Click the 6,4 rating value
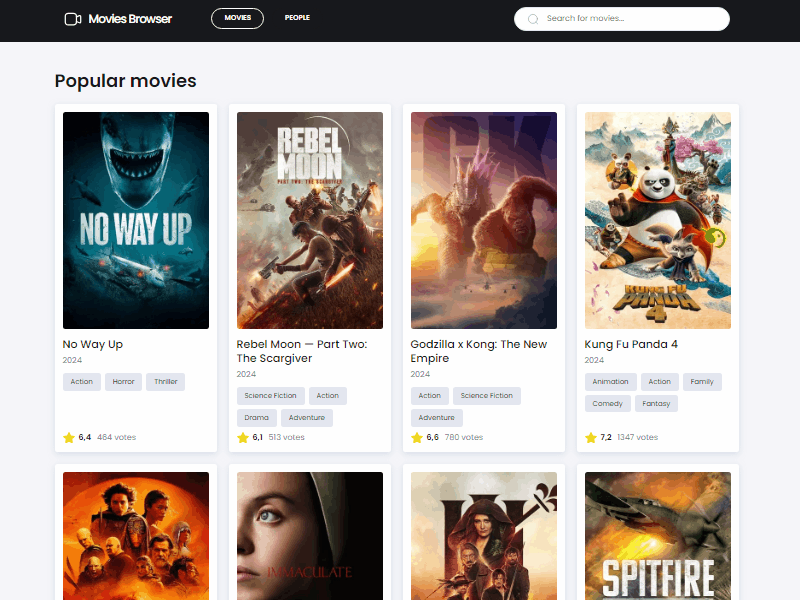The height and width of the screenshot is (600, 800). click(x=85, y=437)
